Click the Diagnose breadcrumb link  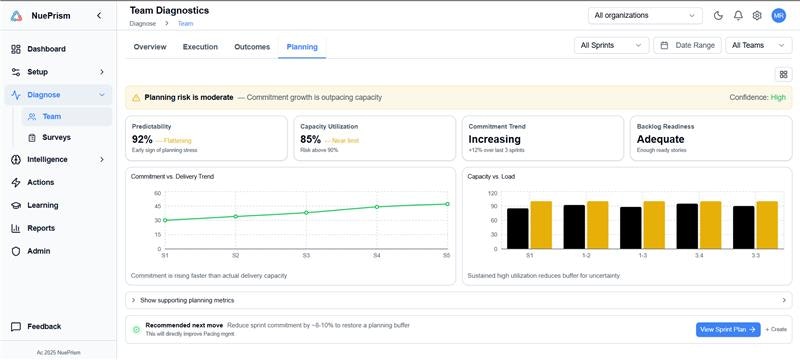pyautogui.click(x=143, y=23)
